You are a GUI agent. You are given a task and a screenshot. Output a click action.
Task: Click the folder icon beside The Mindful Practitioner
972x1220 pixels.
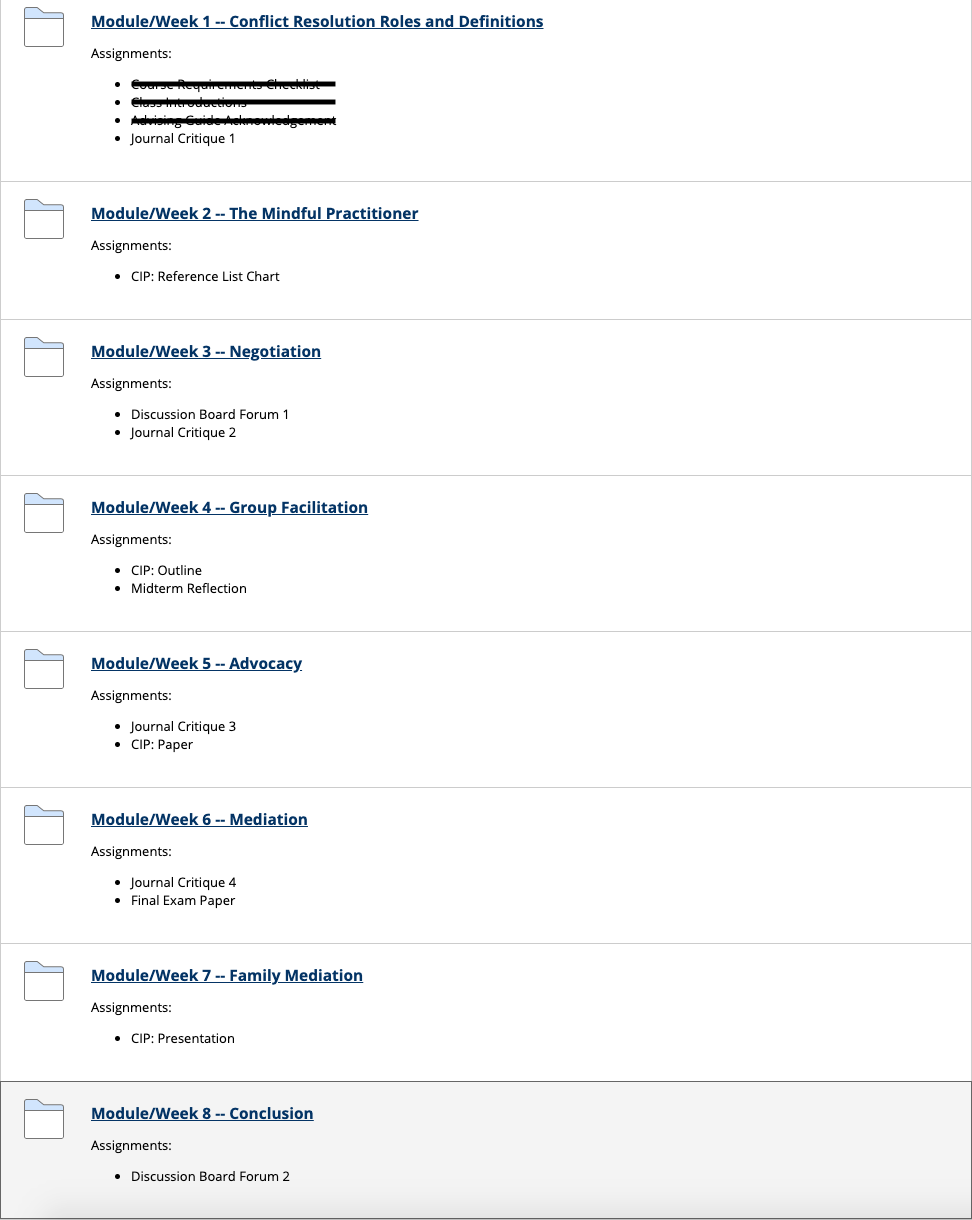click(x=44, y=219)
